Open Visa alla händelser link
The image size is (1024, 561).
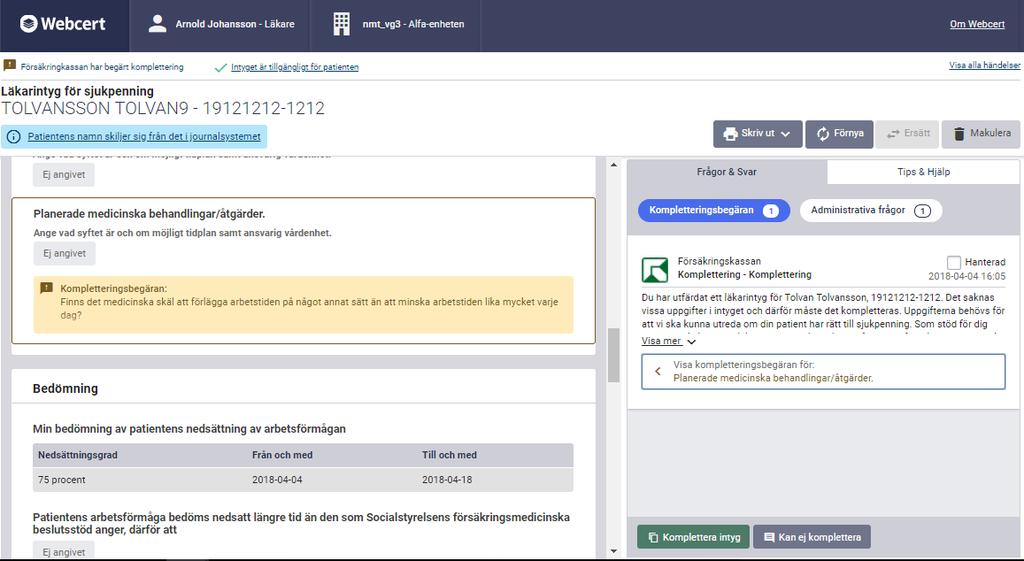[984, 65]
